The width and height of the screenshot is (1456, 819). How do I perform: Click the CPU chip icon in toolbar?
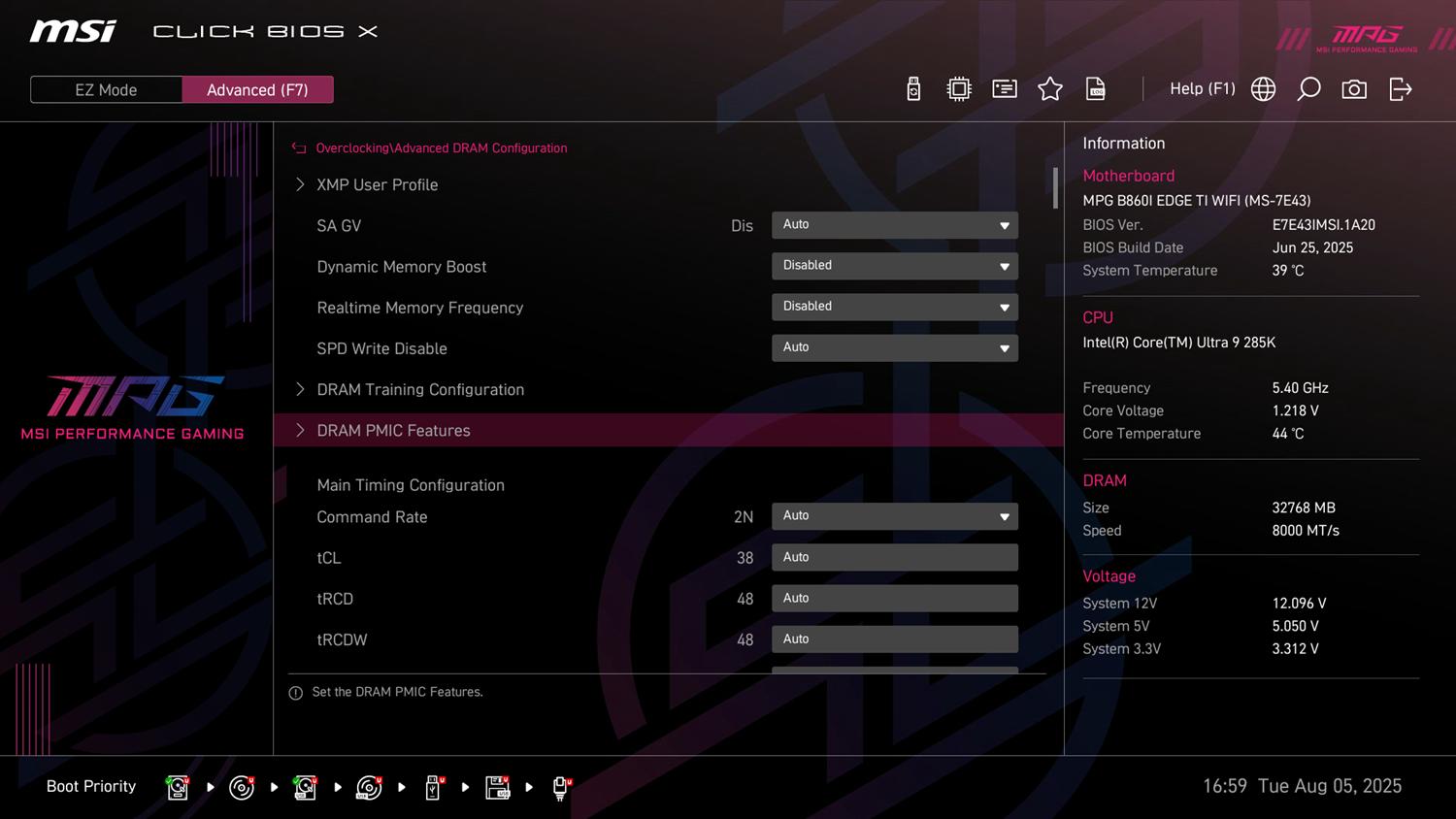(959, 89)
